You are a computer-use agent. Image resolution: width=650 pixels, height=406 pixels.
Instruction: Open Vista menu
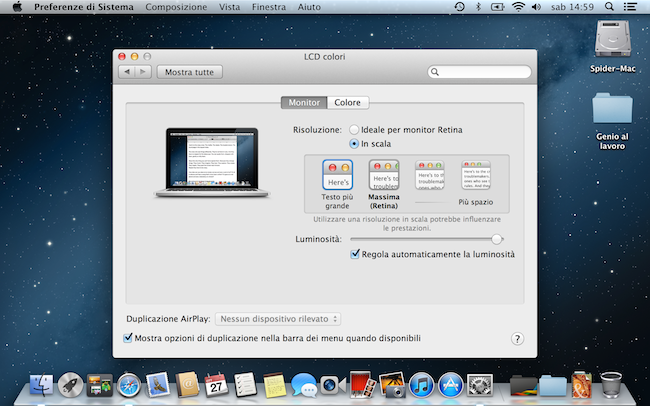(229, 7)
